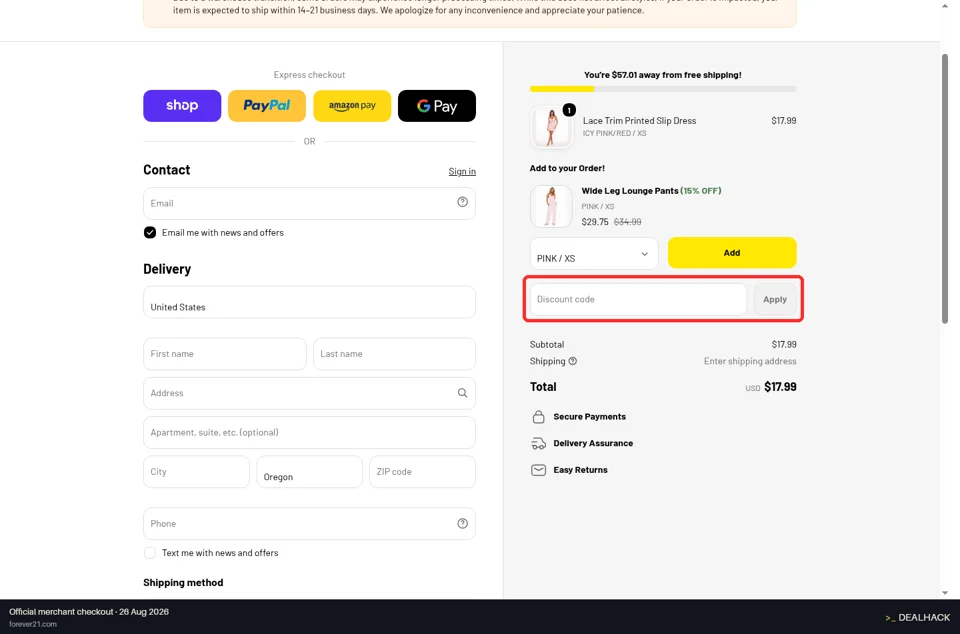This screenshot has height=634, width=960.
Task: Focus the Phone number field
Action: [309, 523]
